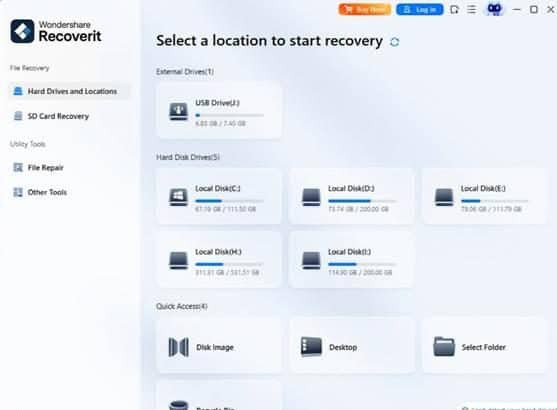The width and height of the screenshot is (557, 410).
Task: Open Disk Image quick access
Action: [219, 346]
